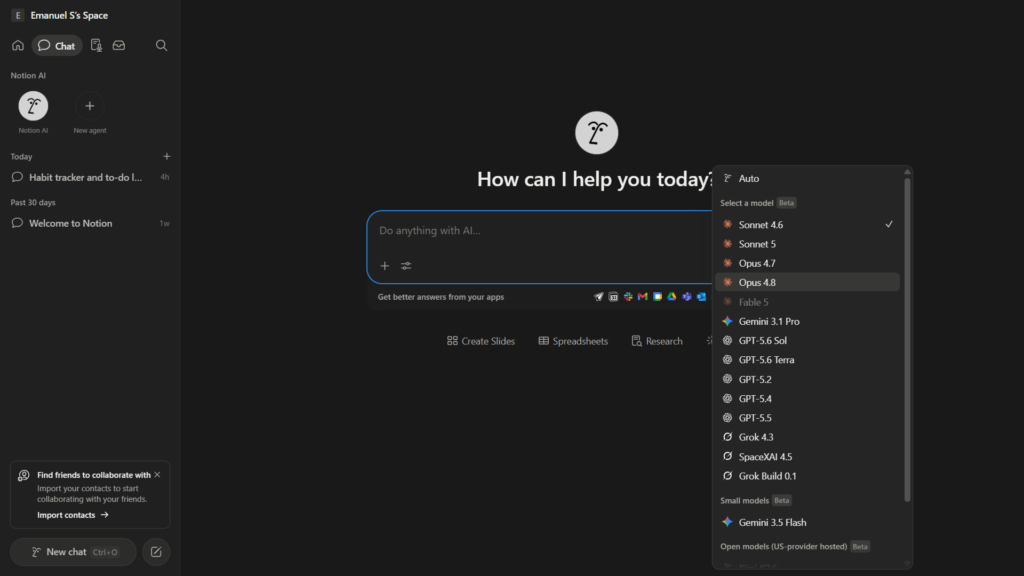Image resolution: width=1024 pixels, height=576 pixels.
Task: Choose GPT-5.2 model
Action: click(x=807, y=379)
